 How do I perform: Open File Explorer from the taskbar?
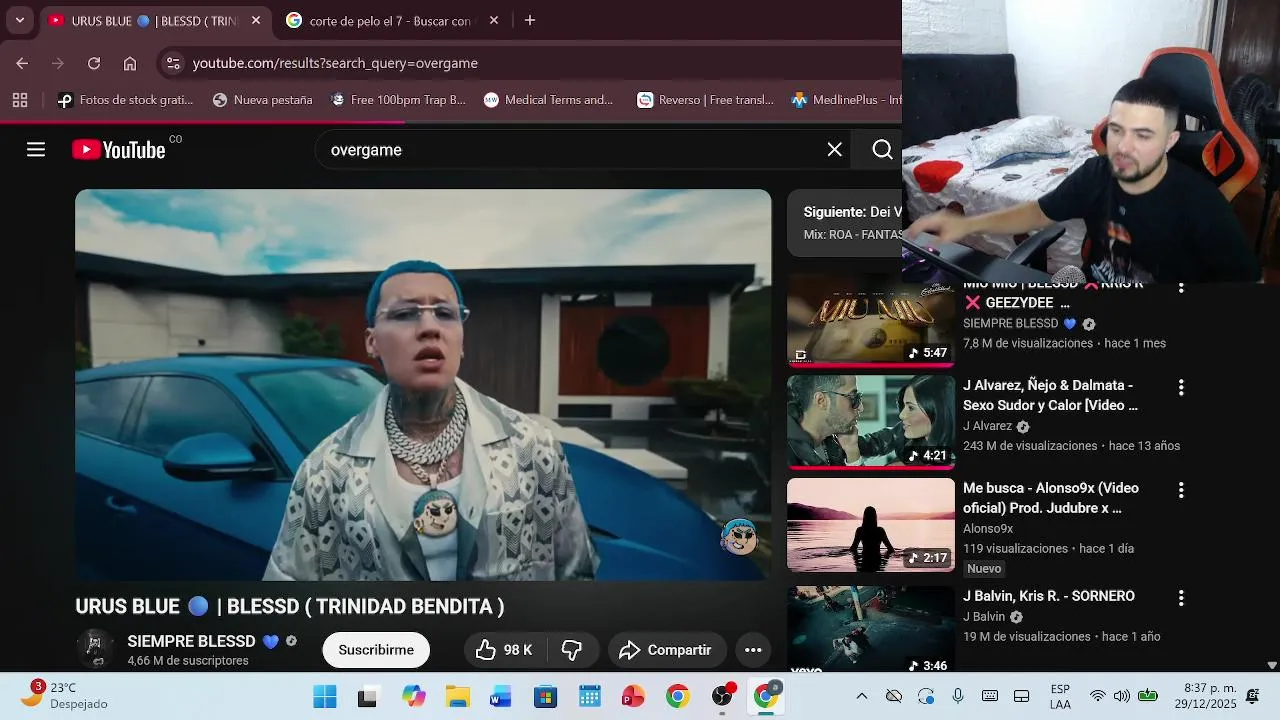coord(457,697)
